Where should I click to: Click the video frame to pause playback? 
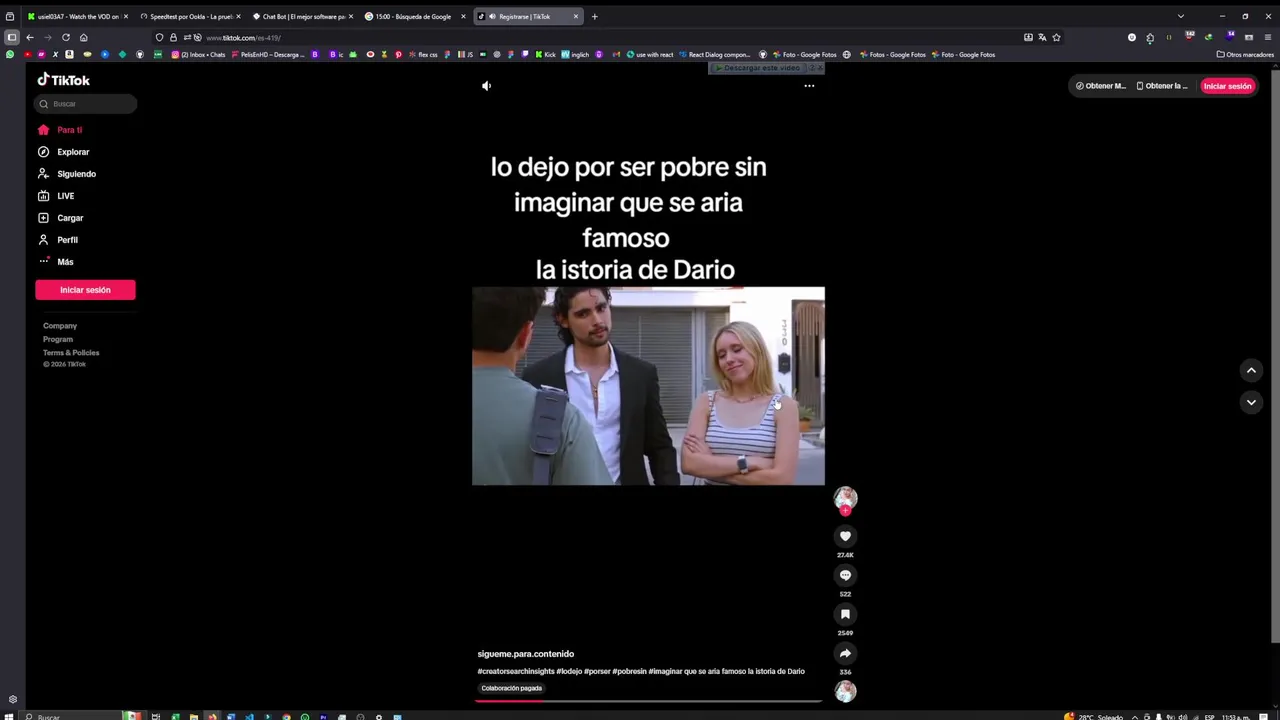(x=648, y=386)
